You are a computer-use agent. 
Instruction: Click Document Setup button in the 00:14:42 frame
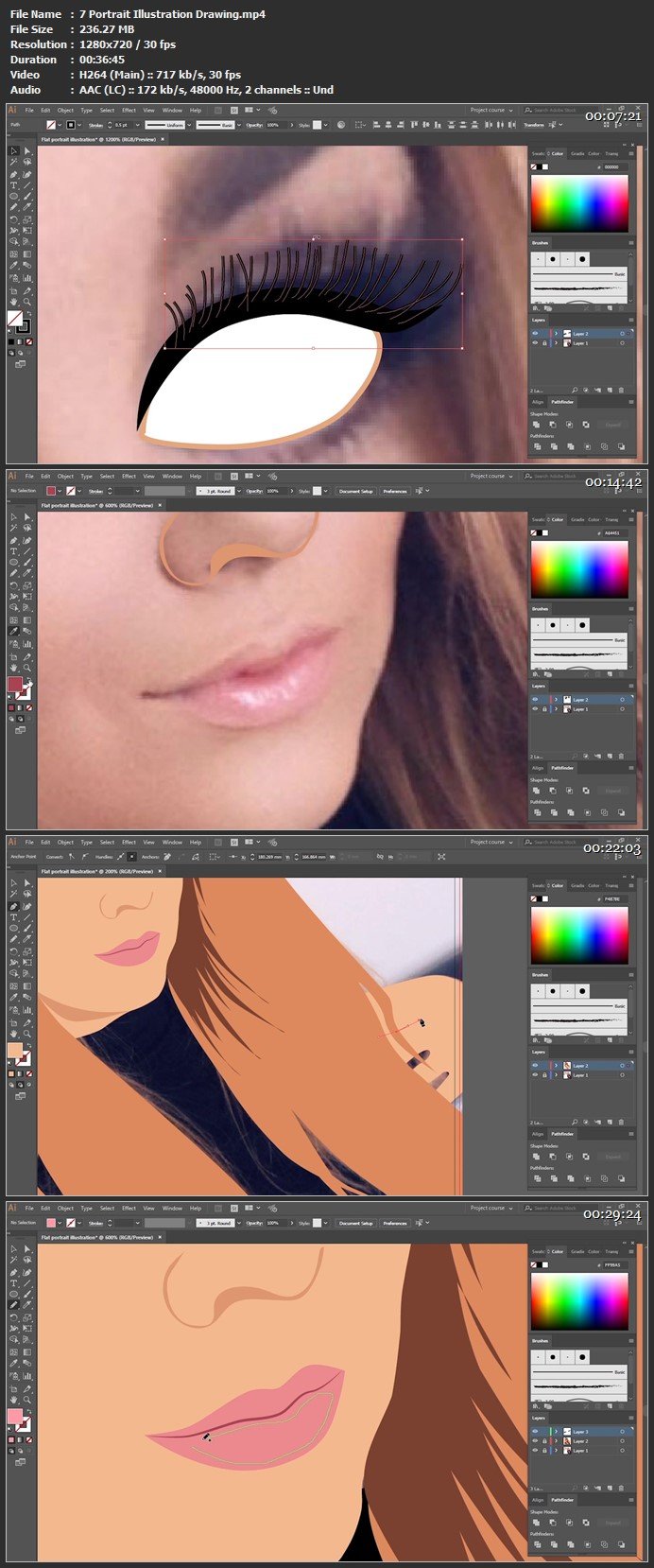355,491
